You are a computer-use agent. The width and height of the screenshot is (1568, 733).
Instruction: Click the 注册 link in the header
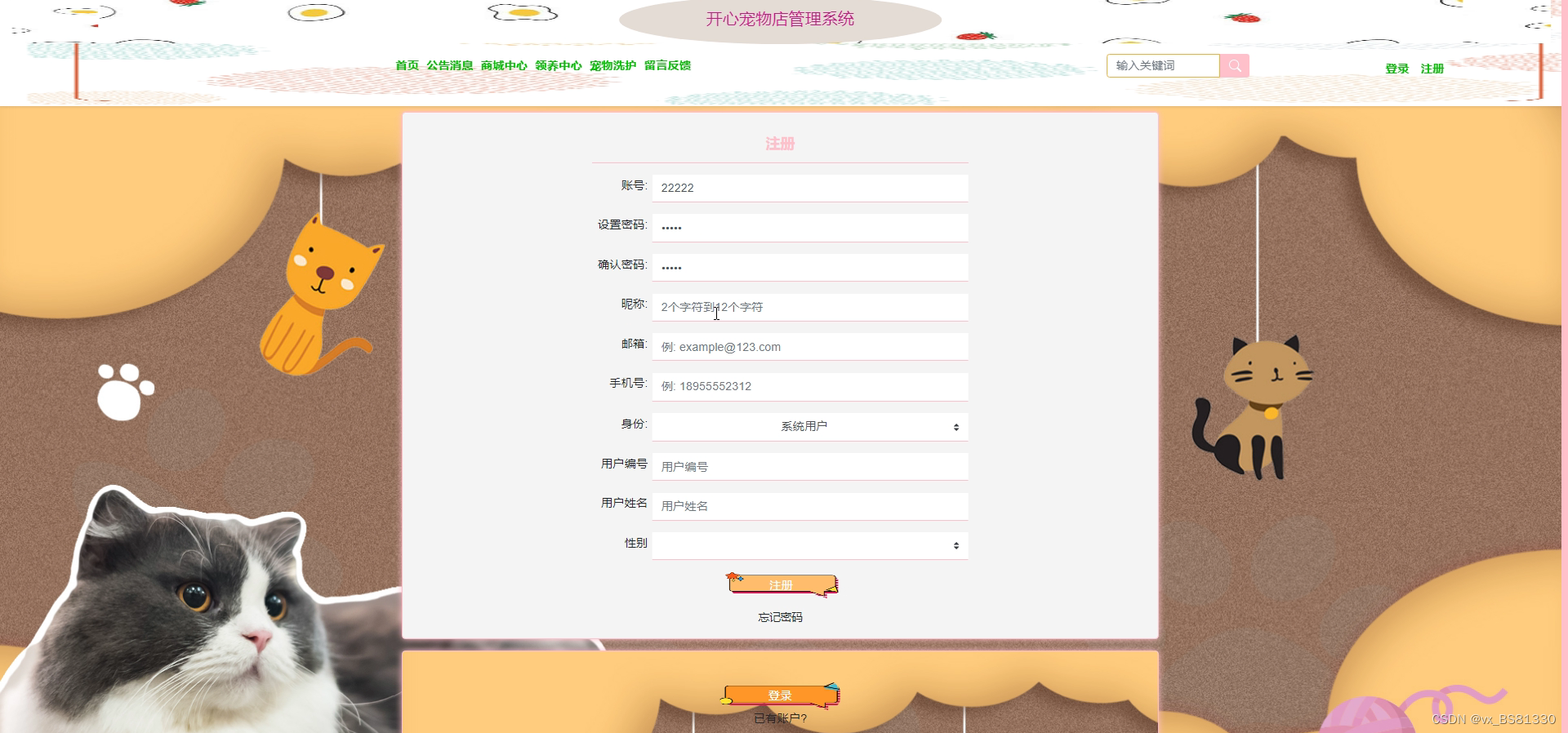pos(1432,69)
